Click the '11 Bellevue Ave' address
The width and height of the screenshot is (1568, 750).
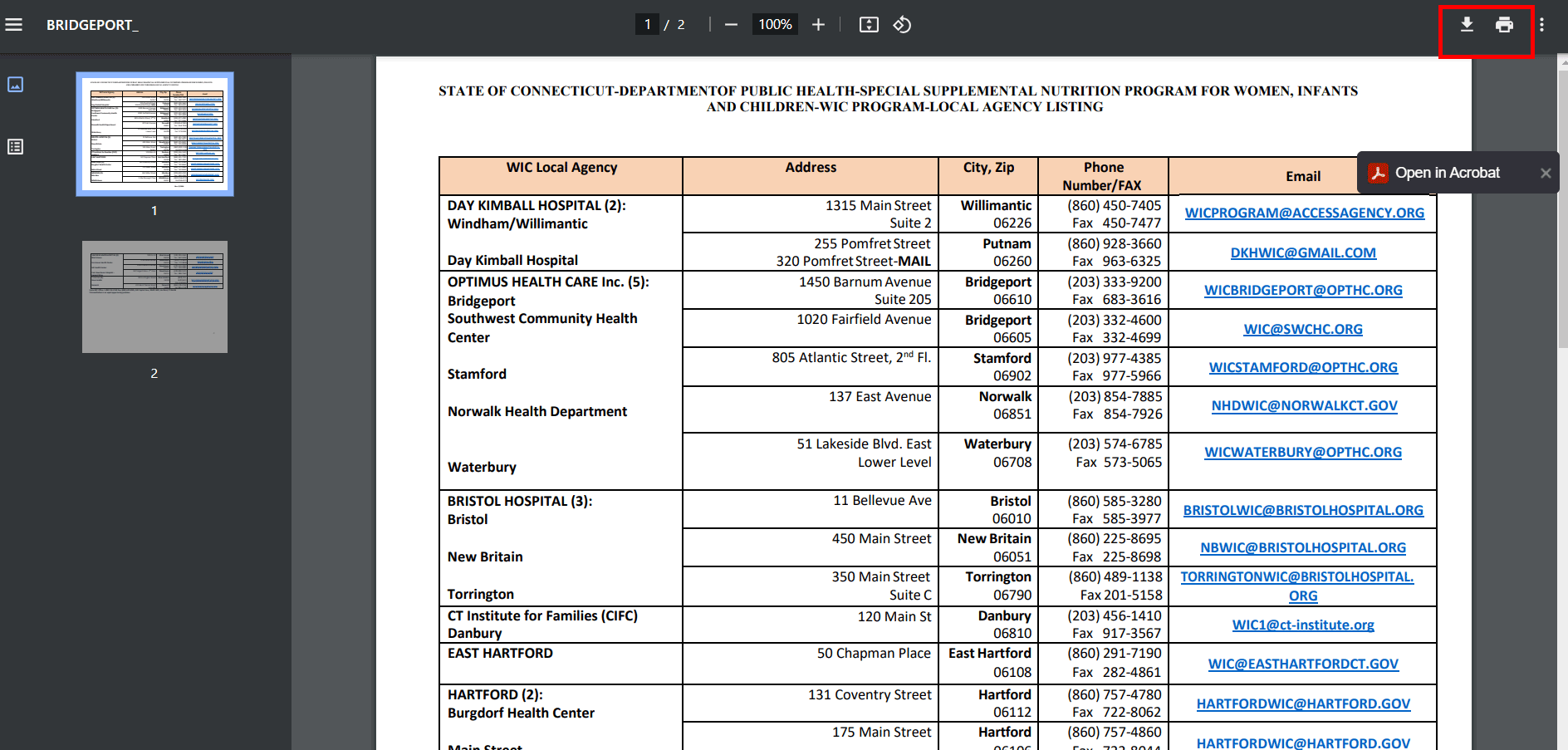point(883,501)
